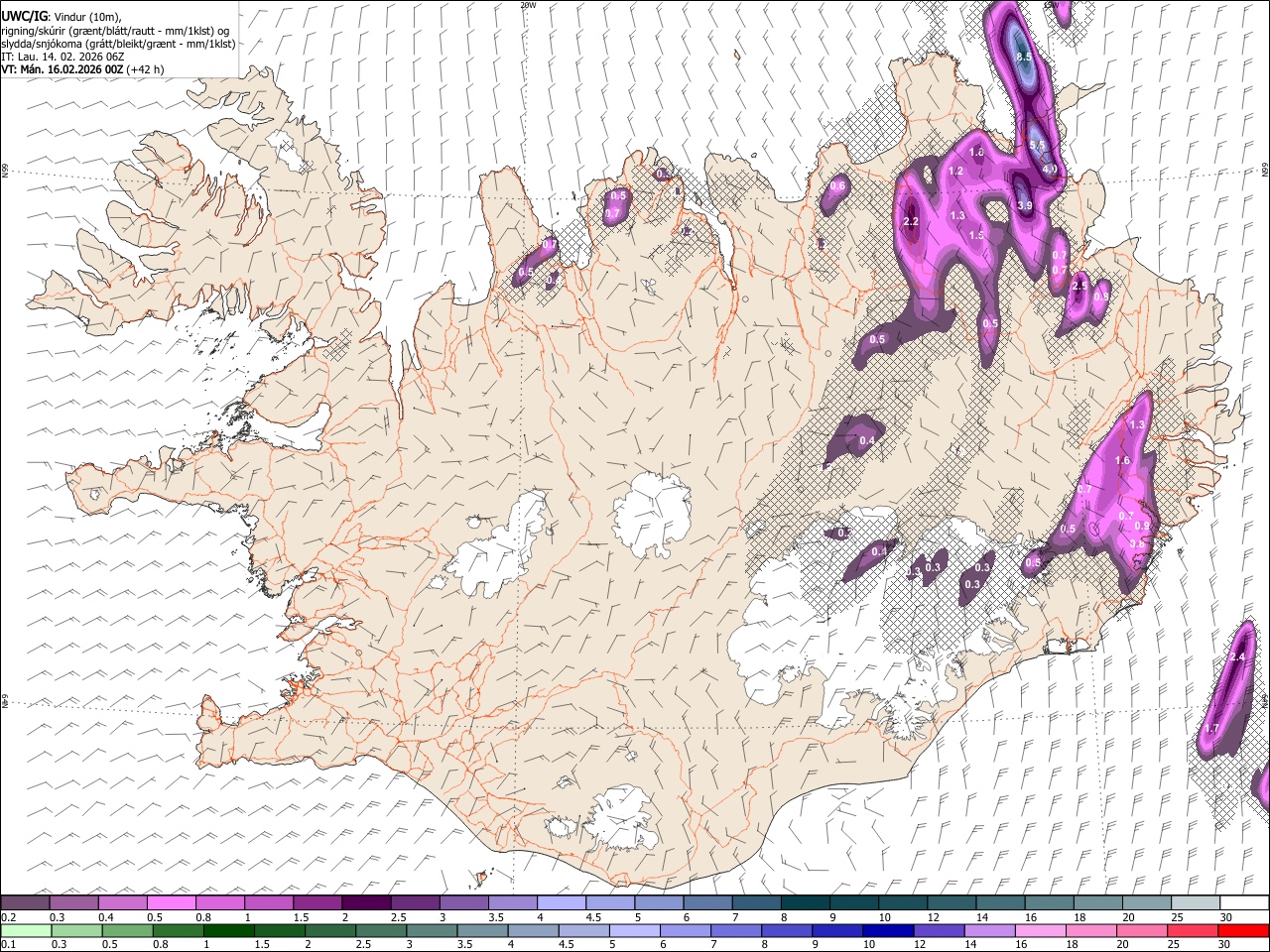Select the 'IT: Lau. 14. 02. 2026 06Z' line
Screen dimensions: 1270x952
63,57
